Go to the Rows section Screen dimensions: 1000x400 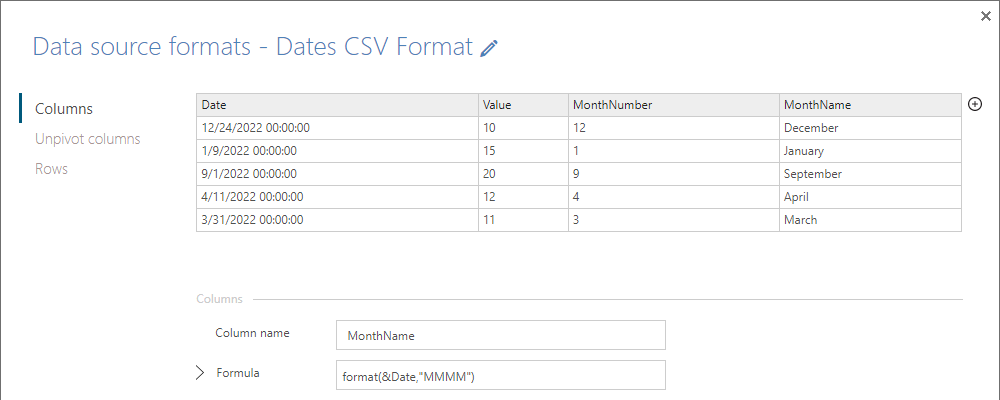point(51,169)
